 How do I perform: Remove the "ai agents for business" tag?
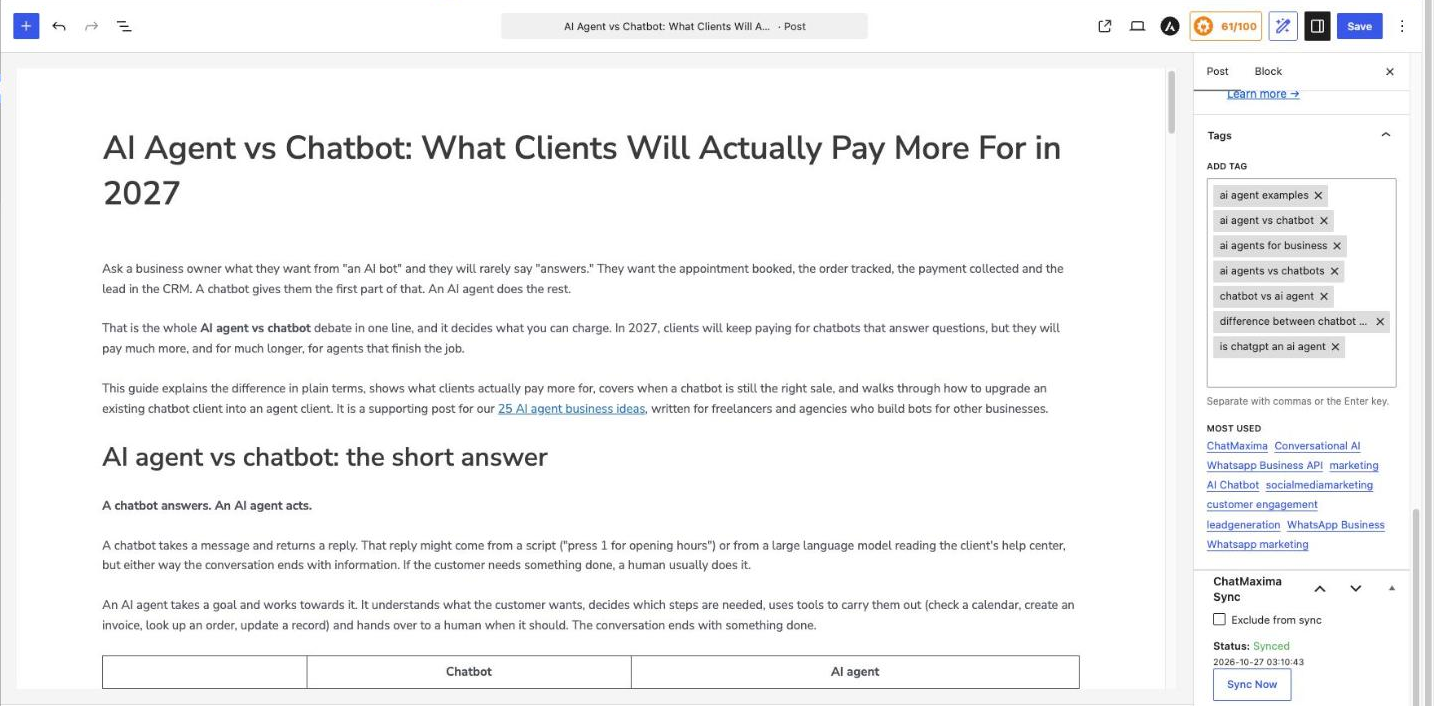(1337, 245)
